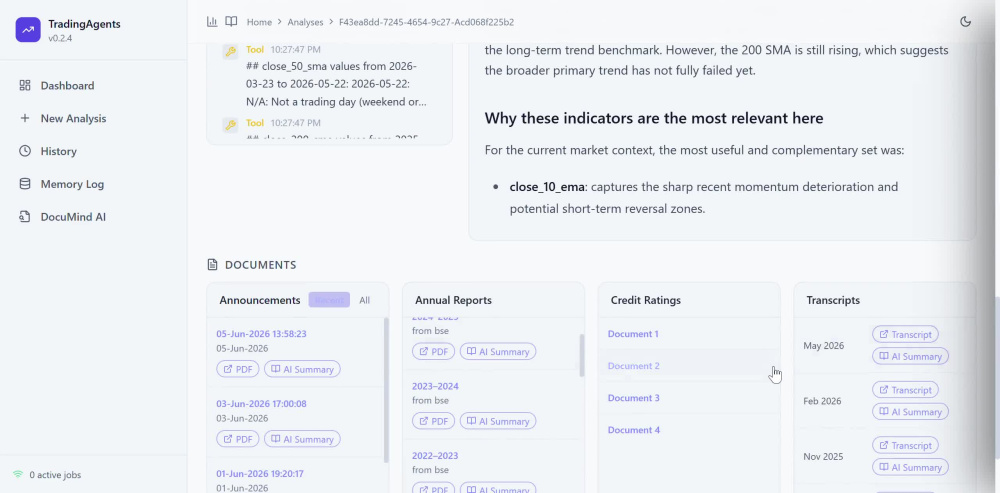Click the Annual Reports list scrollbar
This screenshot has height=493, width=1000.
coord(582,355)
